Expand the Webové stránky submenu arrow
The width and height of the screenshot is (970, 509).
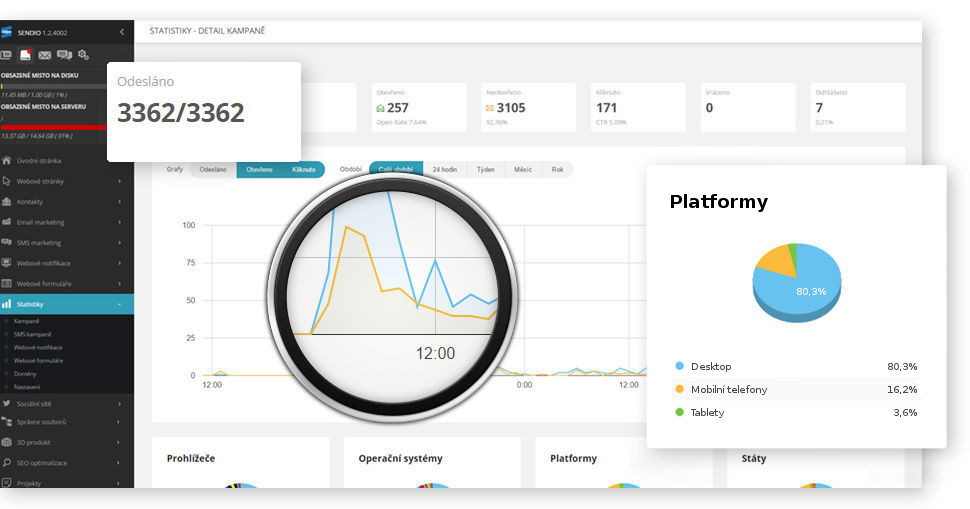pos(119,181)
